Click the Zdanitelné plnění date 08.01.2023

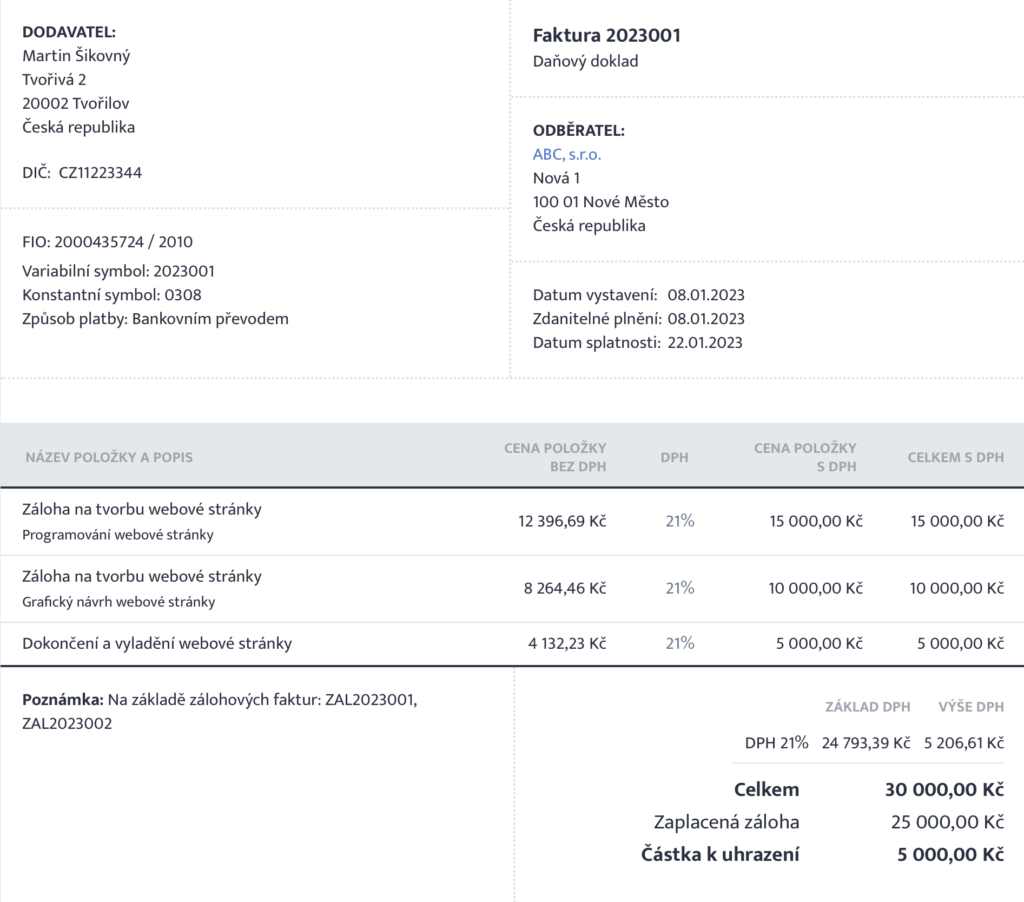pos(706,319)
